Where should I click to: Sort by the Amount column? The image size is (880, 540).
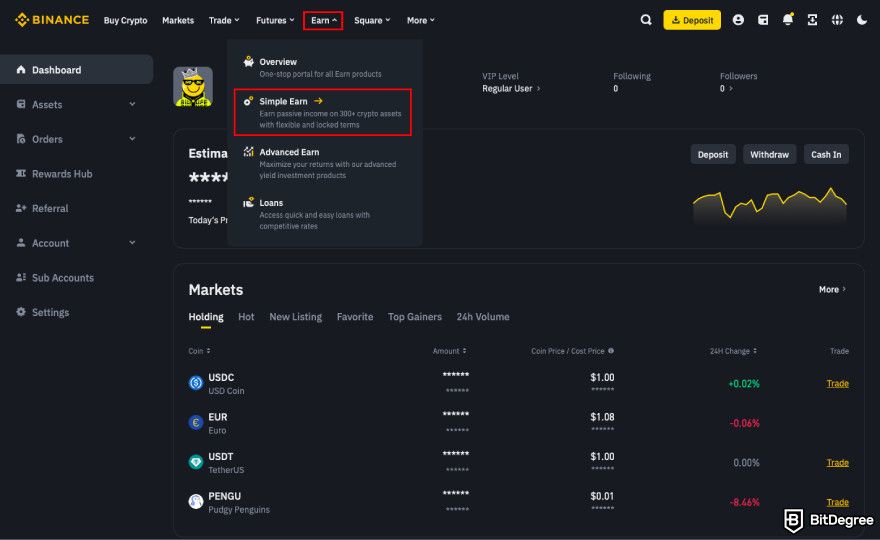[x=449, y=351]
